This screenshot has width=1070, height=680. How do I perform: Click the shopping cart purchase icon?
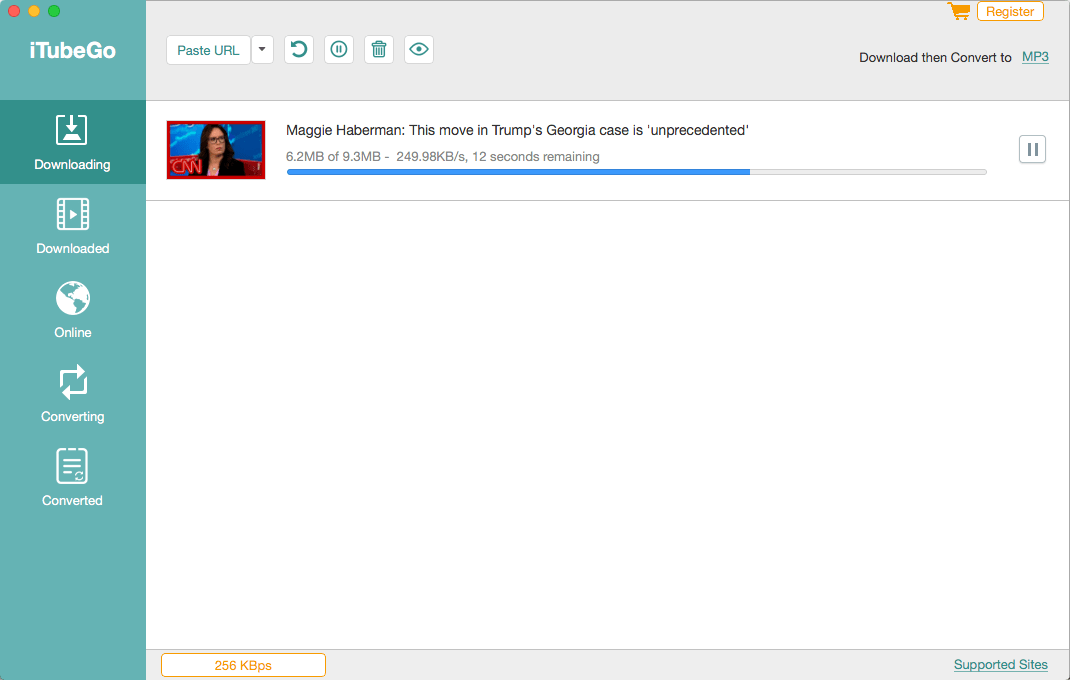(x=959, y=12)
